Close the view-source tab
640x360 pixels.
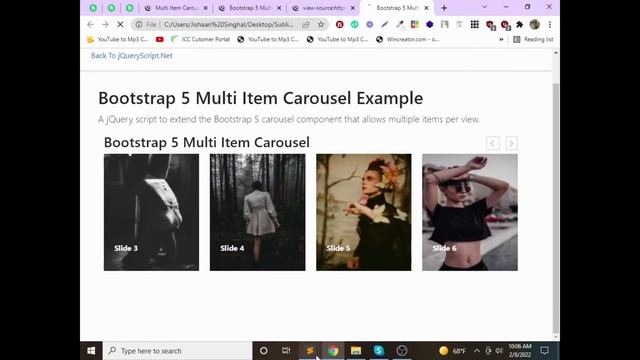353,8
